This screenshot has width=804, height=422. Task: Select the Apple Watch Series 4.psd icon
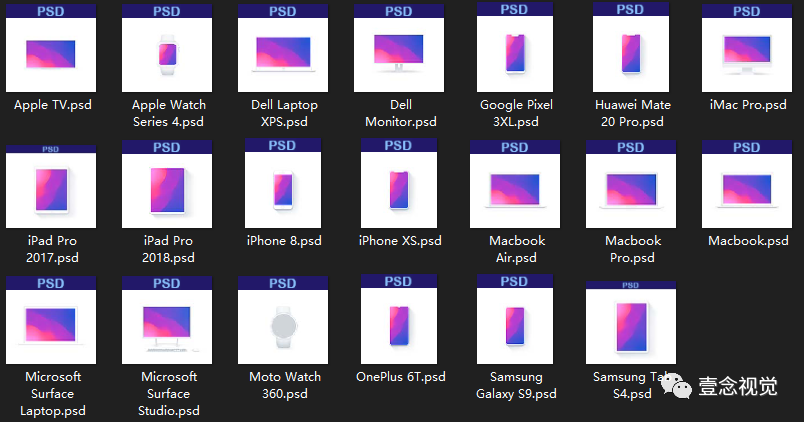click(167, 48)
